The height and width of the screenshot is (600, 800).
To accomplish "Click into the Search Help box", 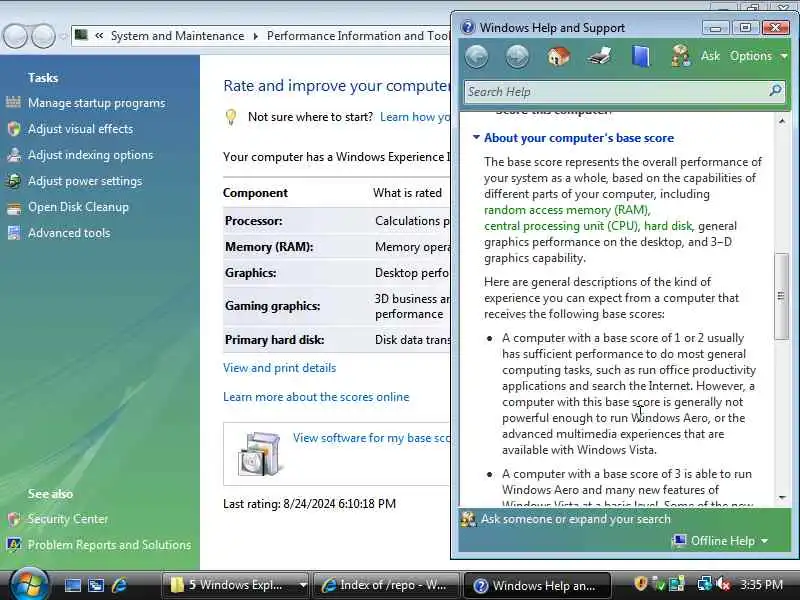I will coord(615,92).
